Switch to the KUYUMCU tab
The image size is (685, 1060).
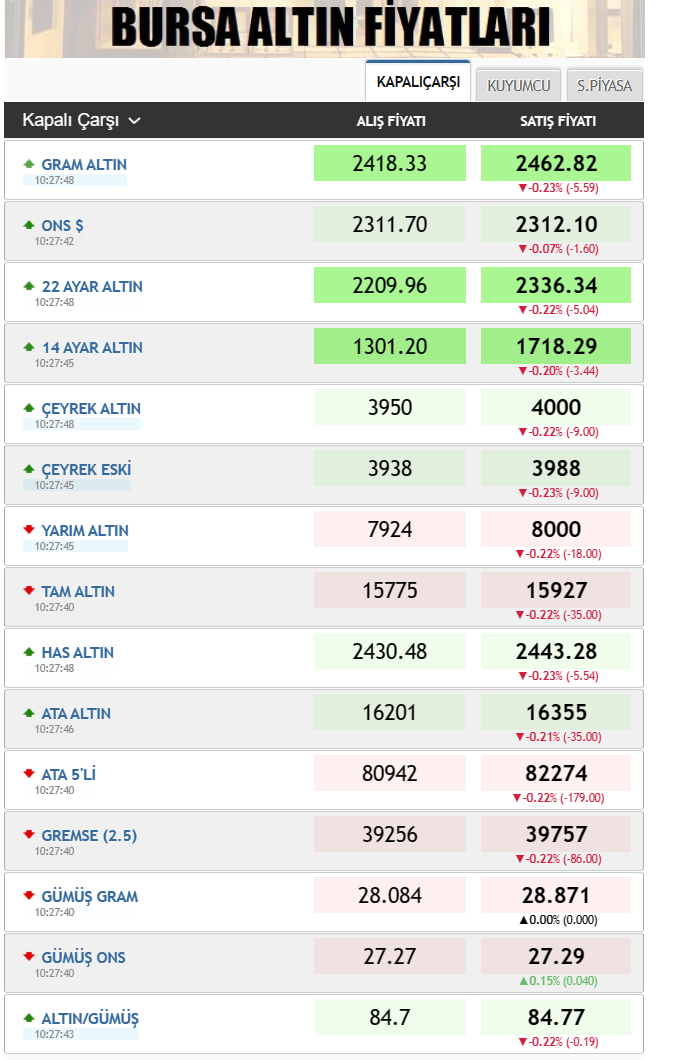coord(518,86)
